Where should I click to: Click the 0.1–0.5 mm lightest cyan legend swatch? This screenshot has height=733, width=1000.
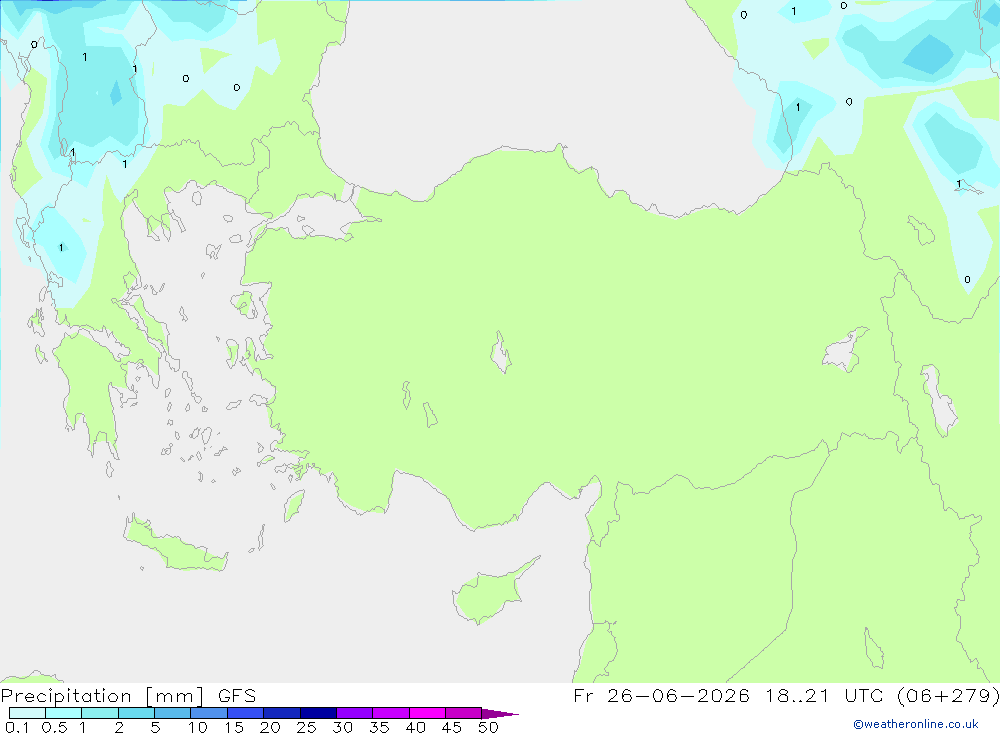[x=27, y=713]
